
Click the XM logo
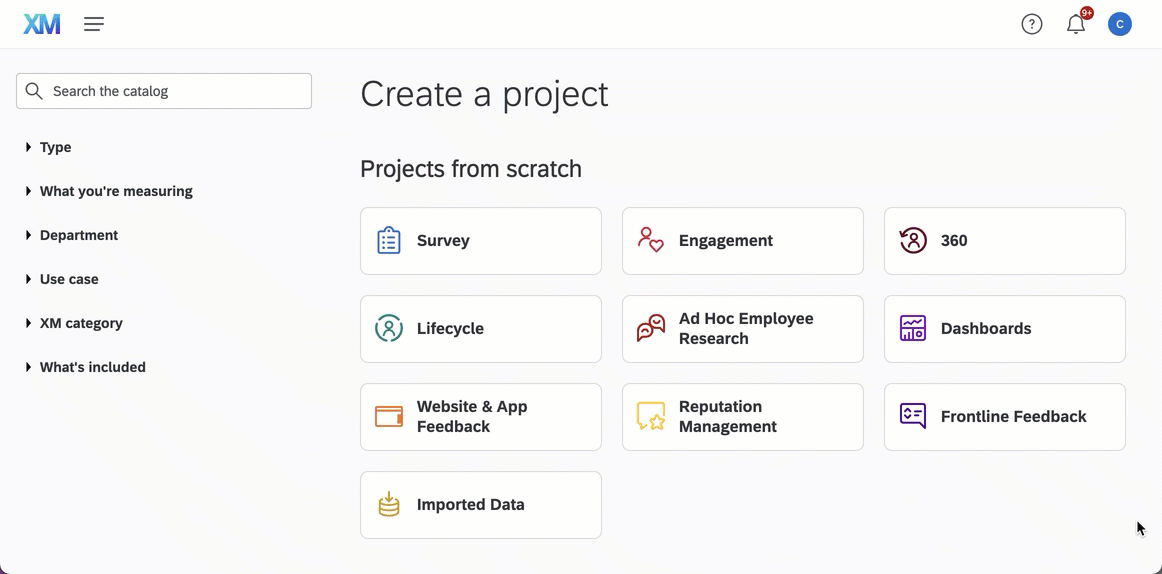coord(42,24)
